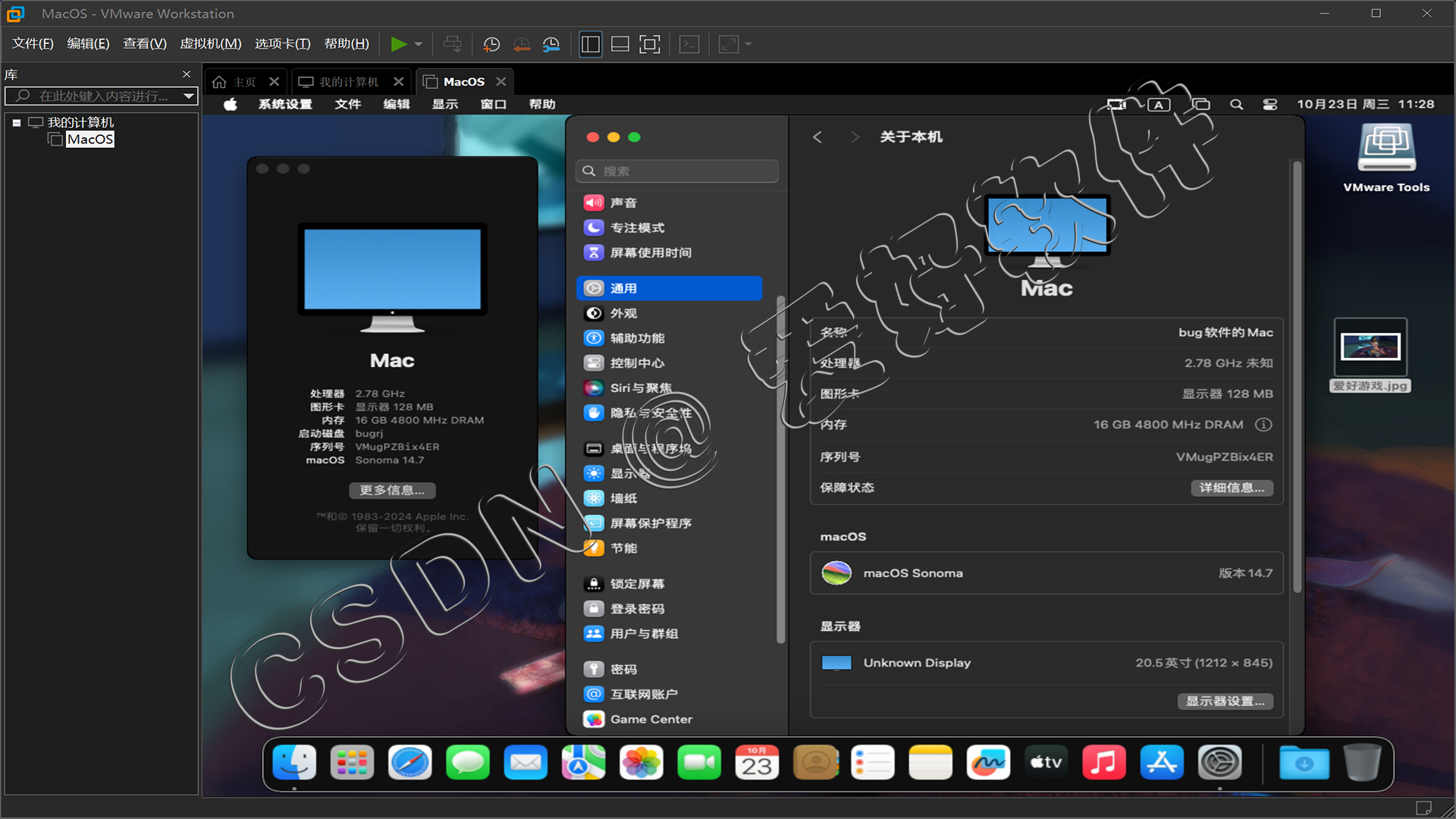Click the name field bug 软件的 Mac

[1225, 333]
